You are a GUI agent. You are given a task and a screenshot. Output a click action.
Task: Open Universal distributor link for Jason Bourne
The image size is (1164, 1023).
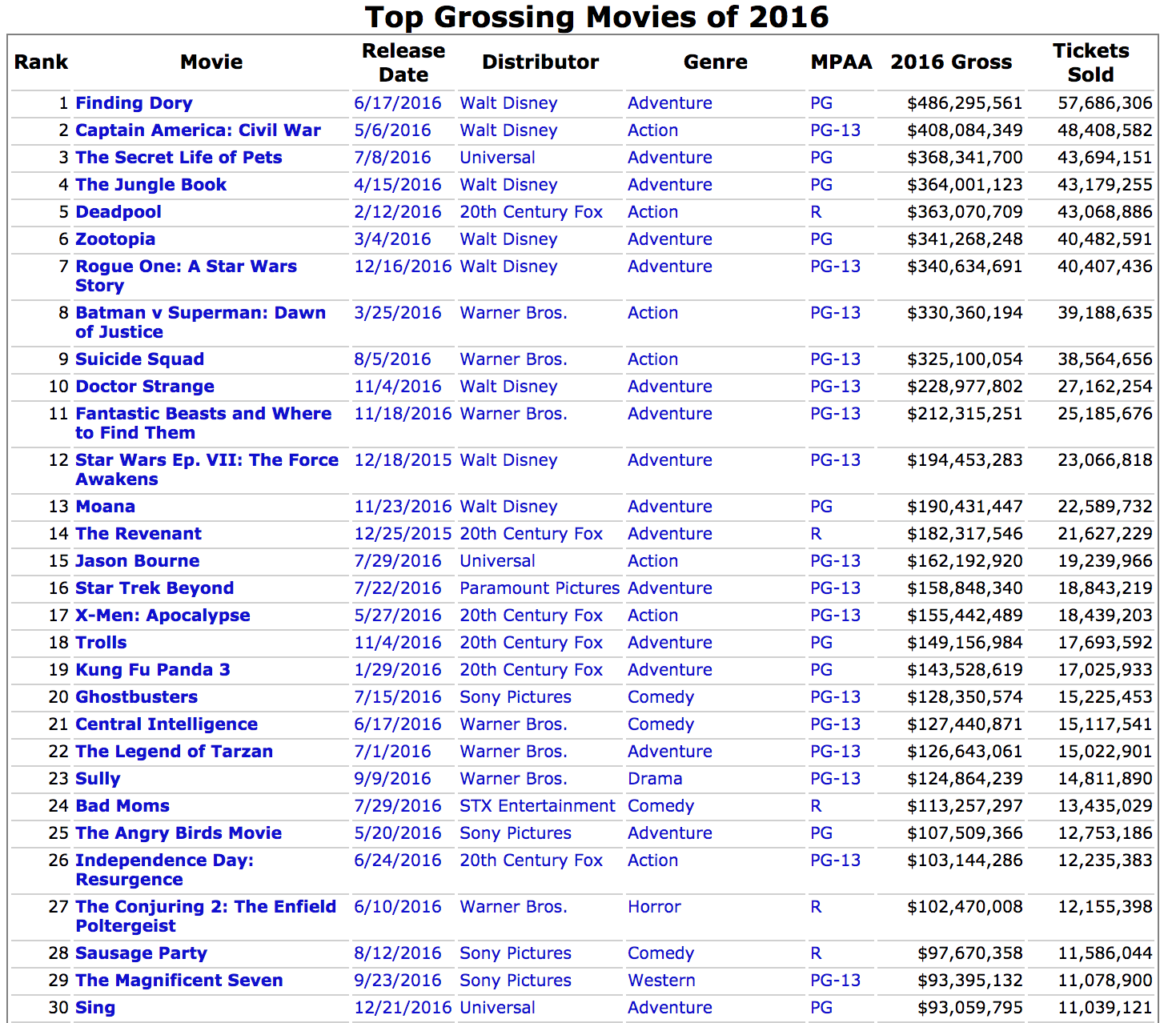497,560
